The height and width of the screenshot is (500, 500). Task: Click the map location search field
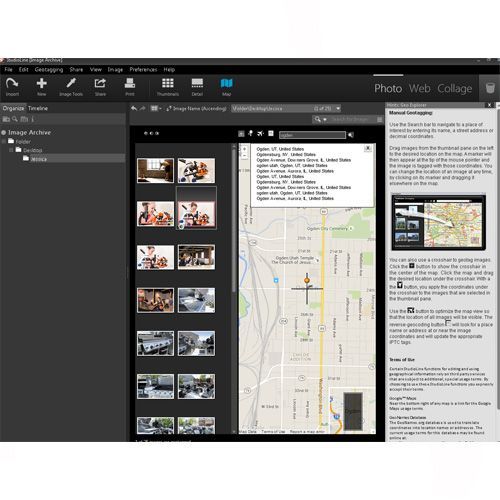[312, 135]
